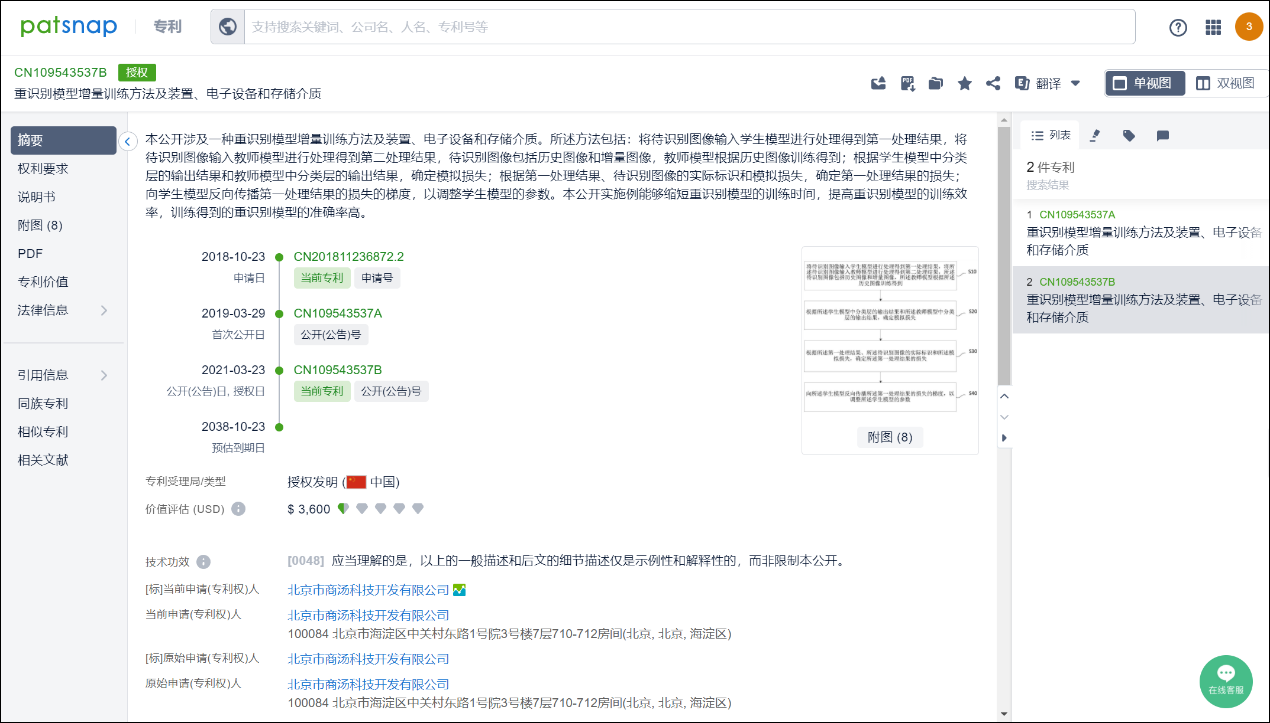Collapse the left sidebar with arrow
1270x723 pixels.
pyautogui.click(x=127, y=141)
